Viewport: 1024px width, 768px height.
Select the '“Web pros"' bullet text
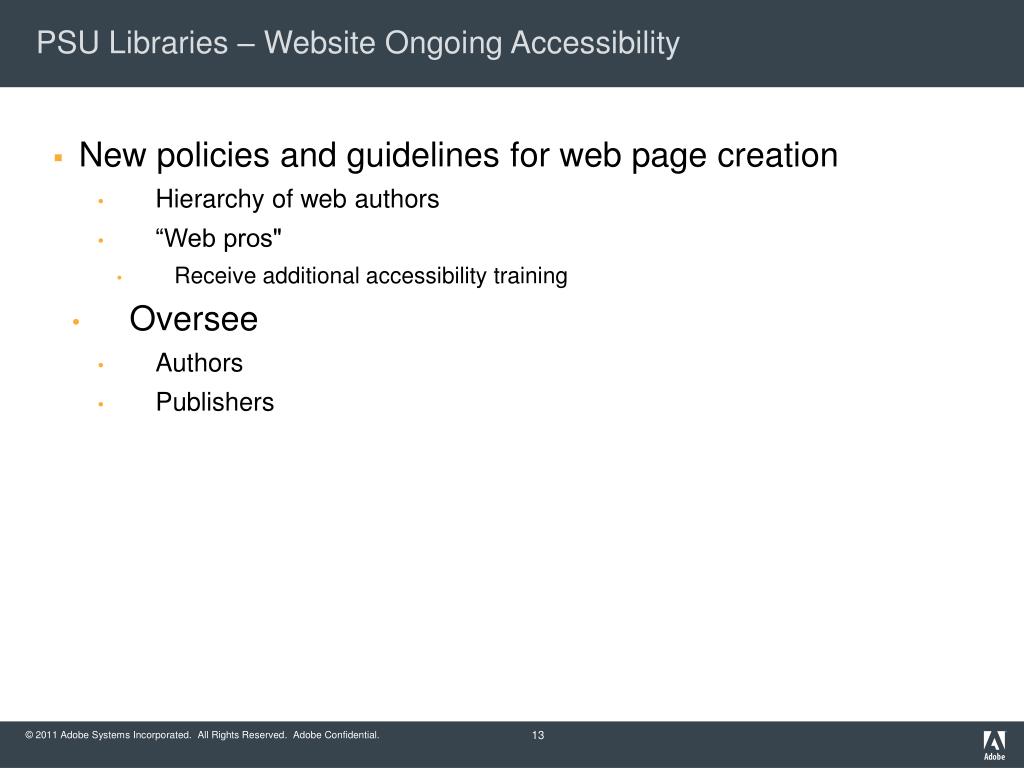pos(219,238)
